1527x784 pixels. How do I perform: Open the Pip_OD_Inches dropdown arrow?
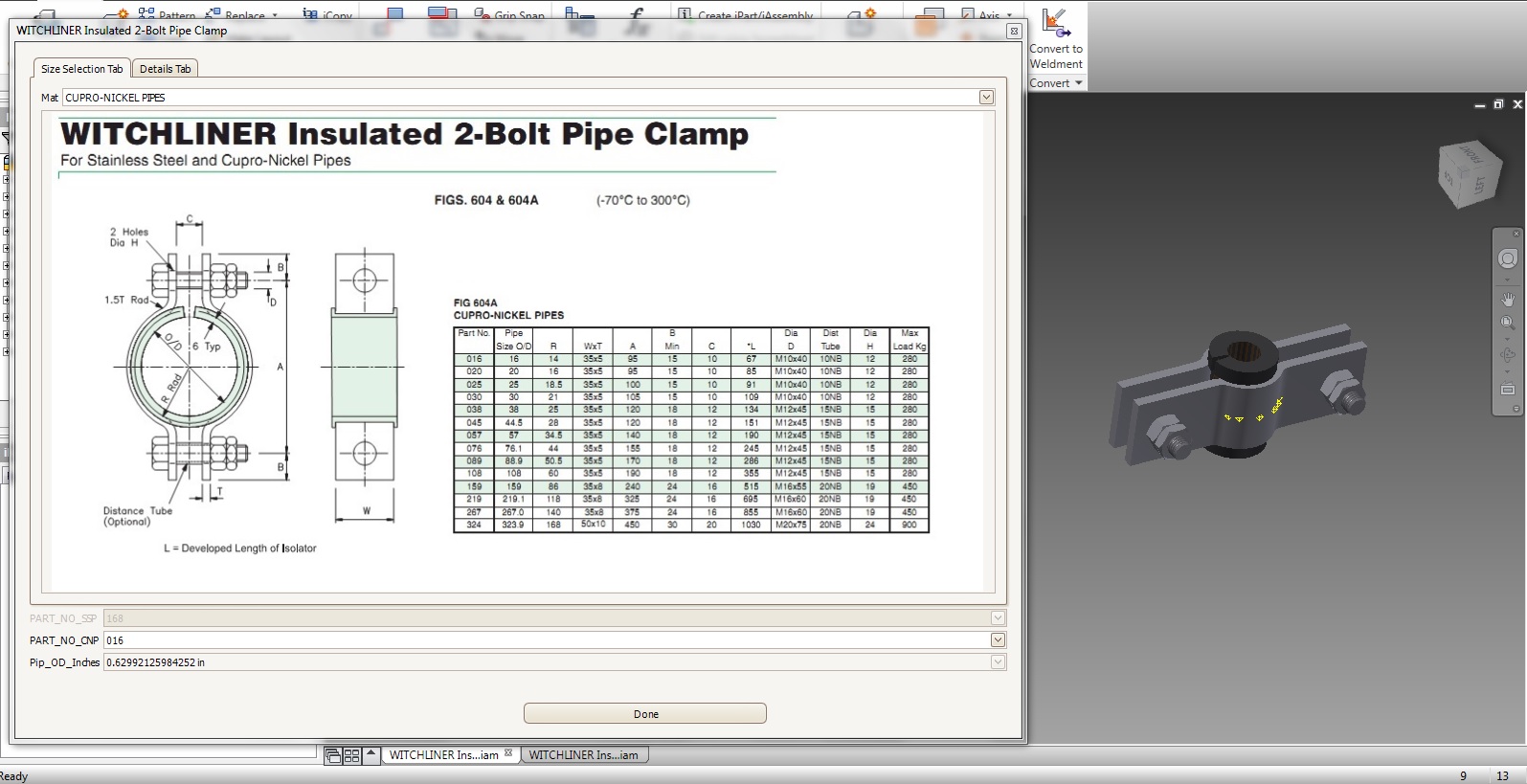[998, 662]
